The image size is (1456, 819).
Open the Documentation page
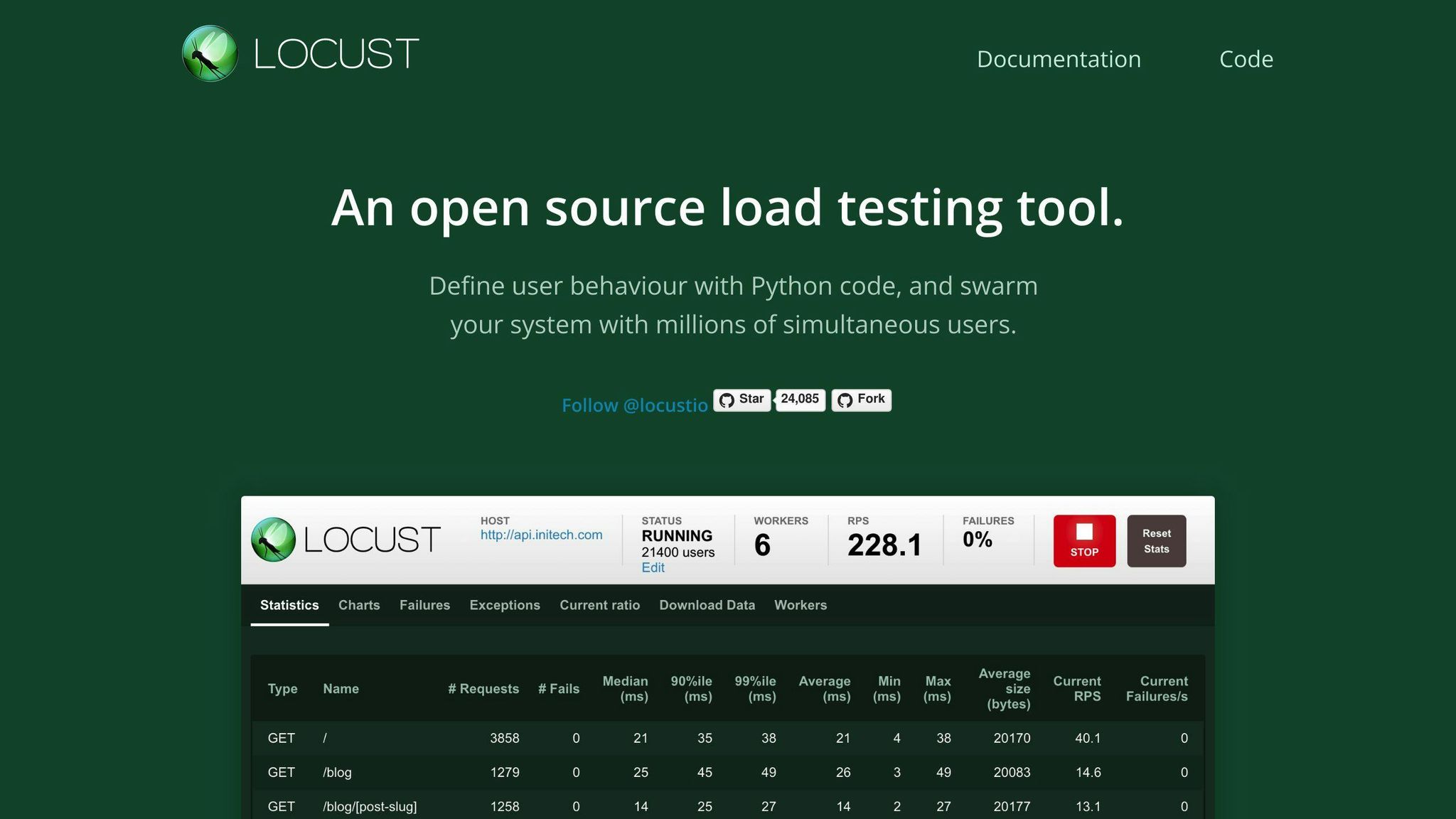pos(1059,59)
